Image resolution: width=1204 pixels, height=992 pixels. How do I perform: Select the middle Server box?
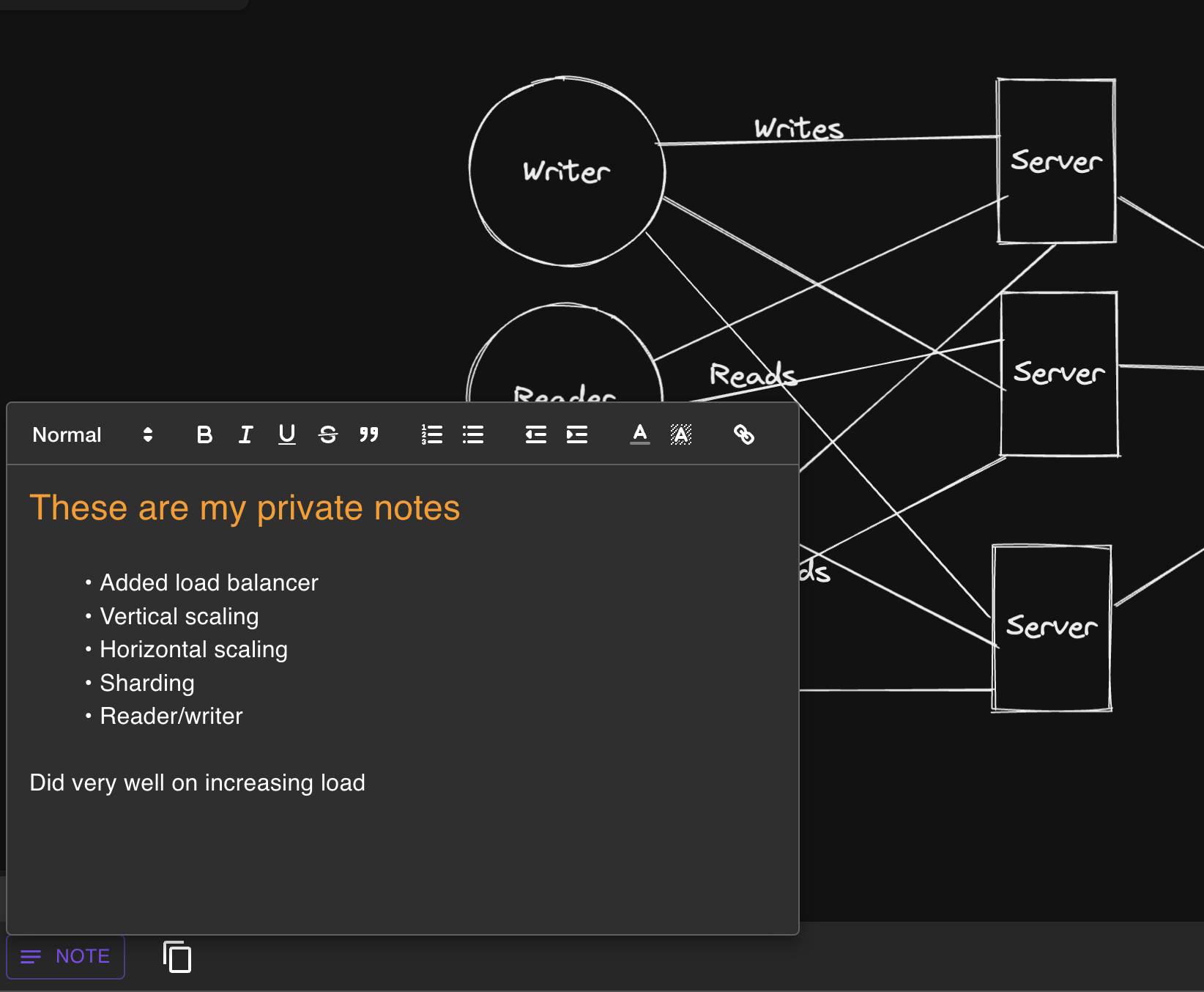(x=1059, y=374)
